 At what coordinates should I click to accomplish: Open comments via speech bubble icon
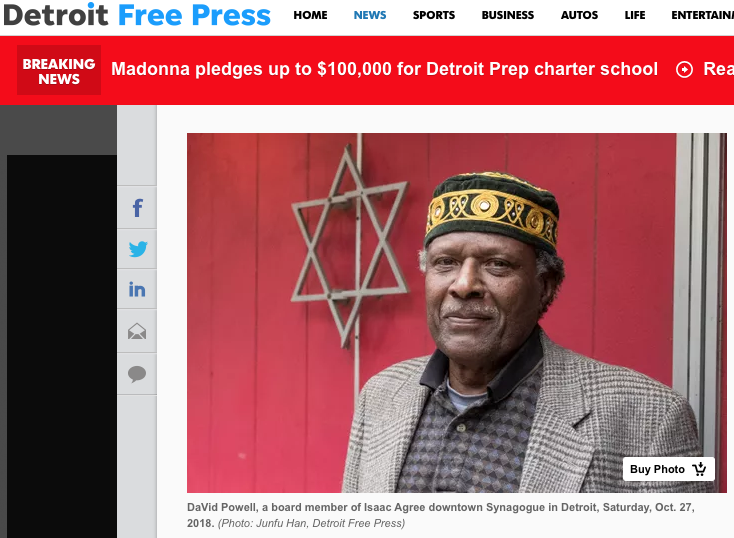click(x=137, y=374)
